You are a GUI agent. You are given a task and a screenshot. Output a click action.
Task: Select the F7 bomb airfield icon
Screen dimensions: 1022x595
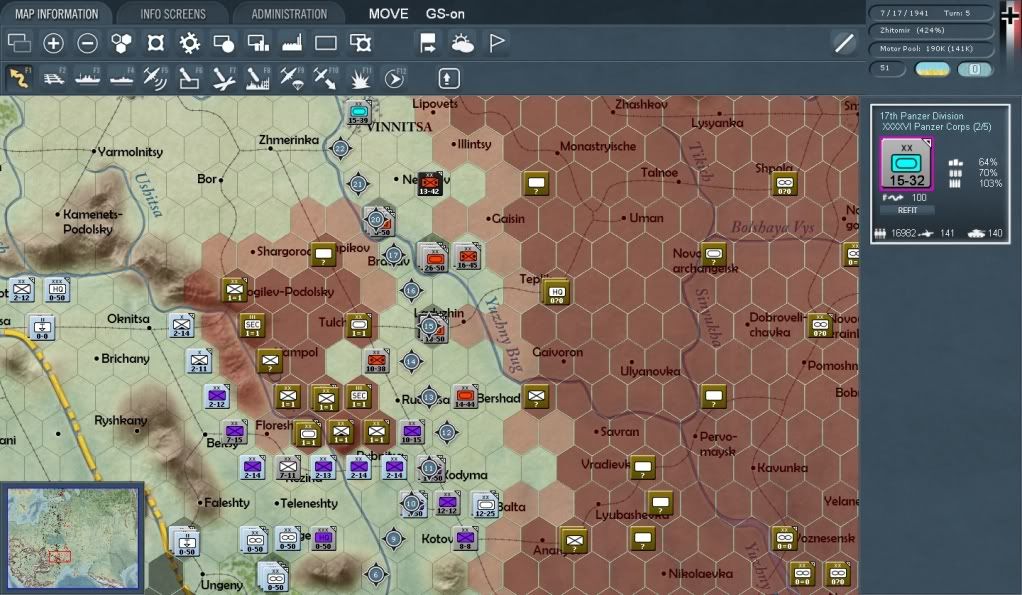tap(224, 79)
